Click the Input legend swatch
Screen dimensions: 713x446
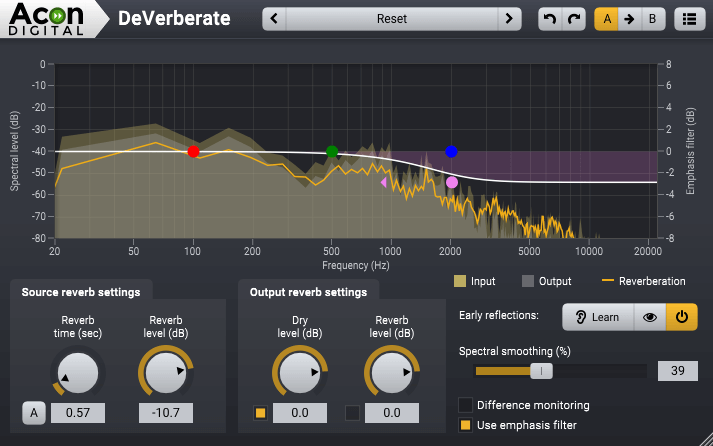460,281
